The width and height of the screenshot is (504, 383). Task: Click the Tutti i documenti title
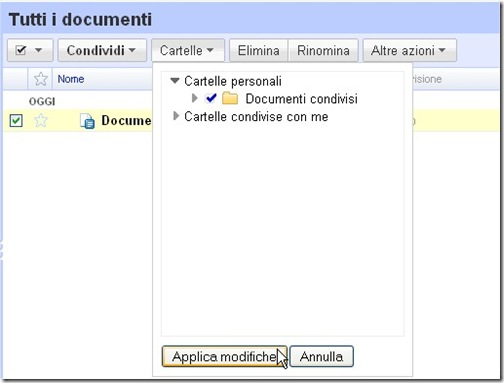(80, 19)
